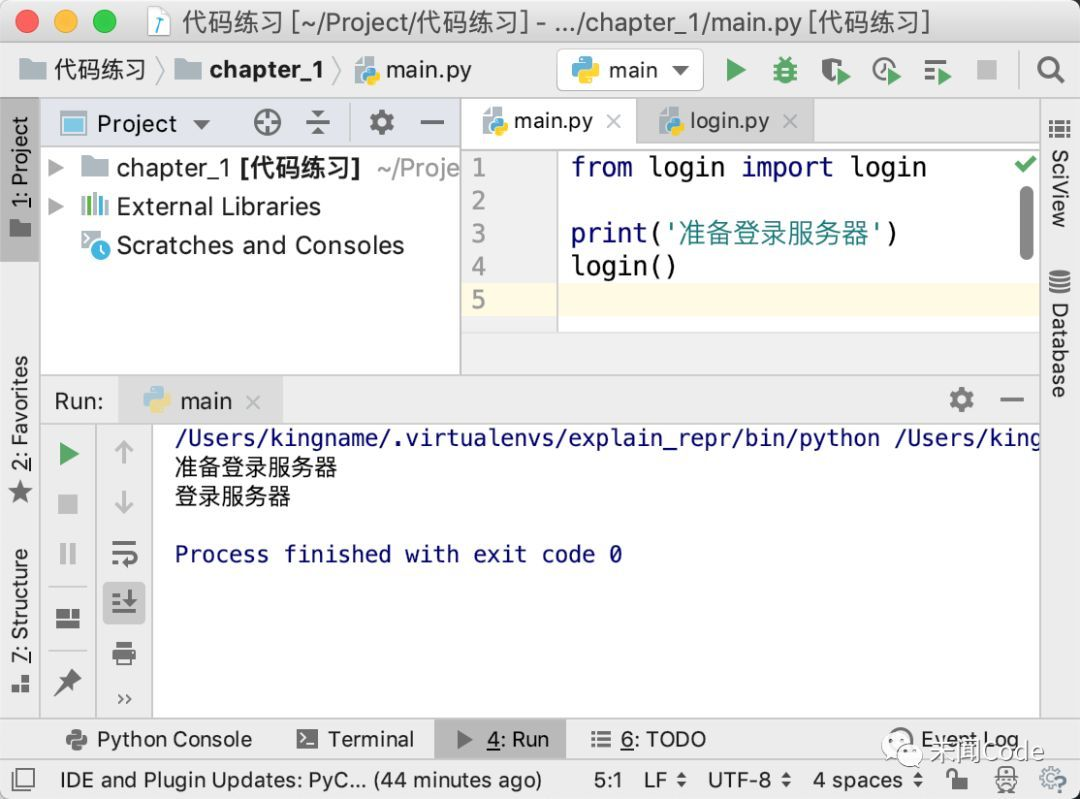Switch to the login.py editor tab
This screenshot has width=1080, height=799.
(727, 120)
